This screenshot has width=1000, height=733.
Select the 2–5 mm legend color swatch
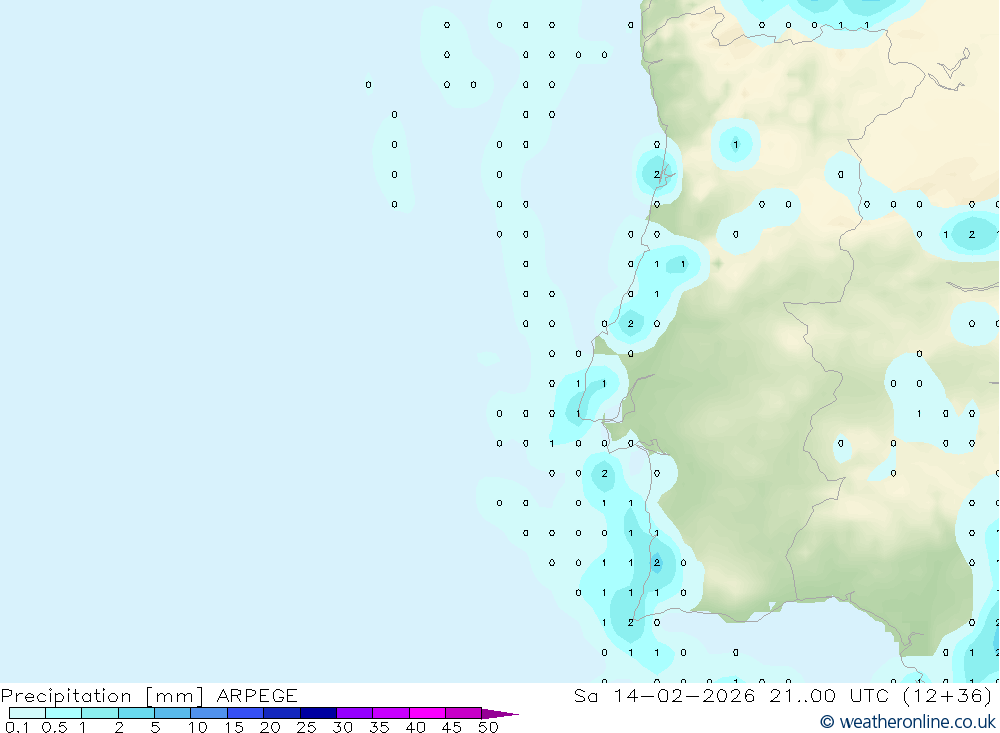136,713
